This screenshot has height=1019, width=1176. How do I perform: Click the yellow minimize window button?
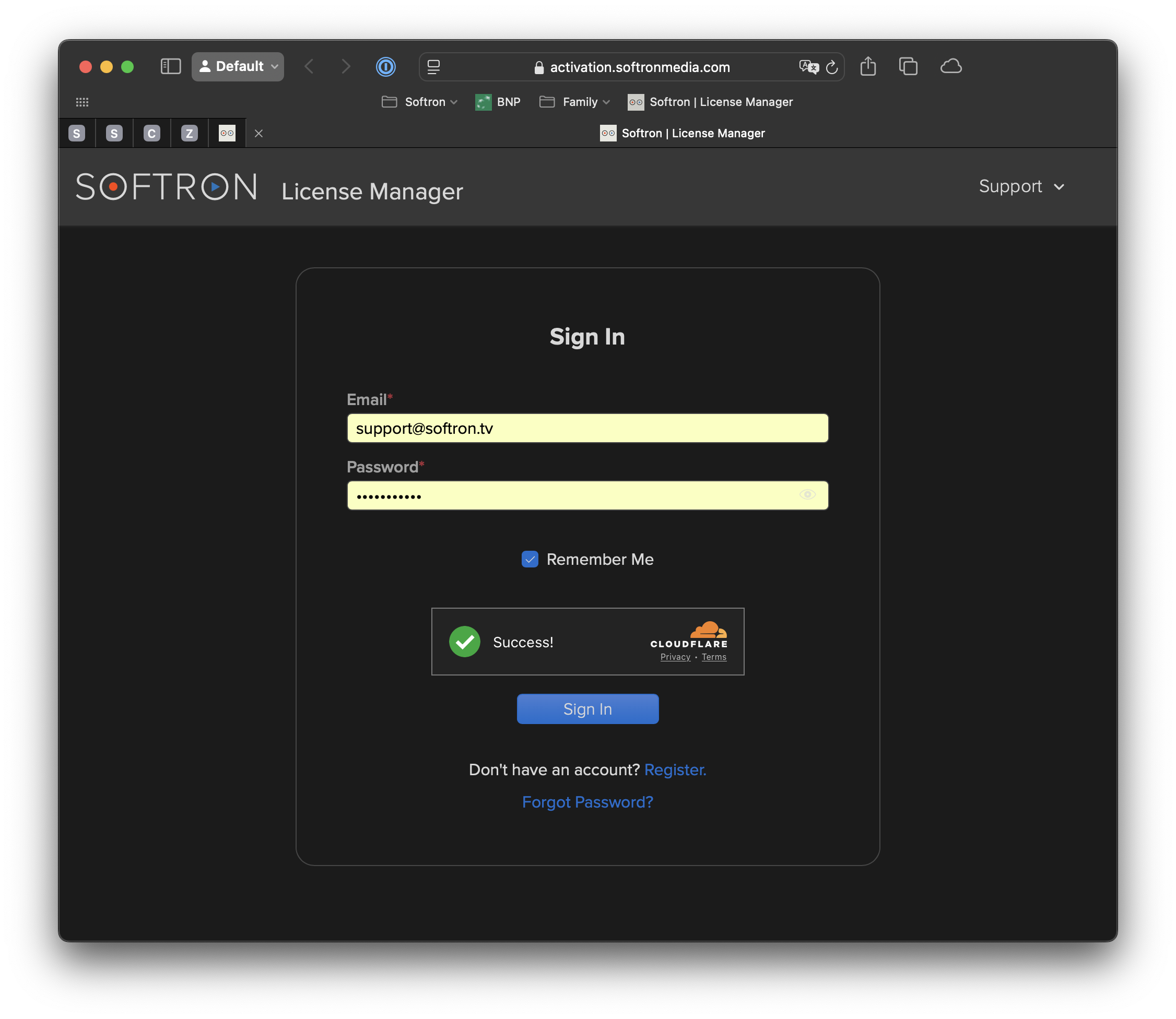click(x=107, y=66)
